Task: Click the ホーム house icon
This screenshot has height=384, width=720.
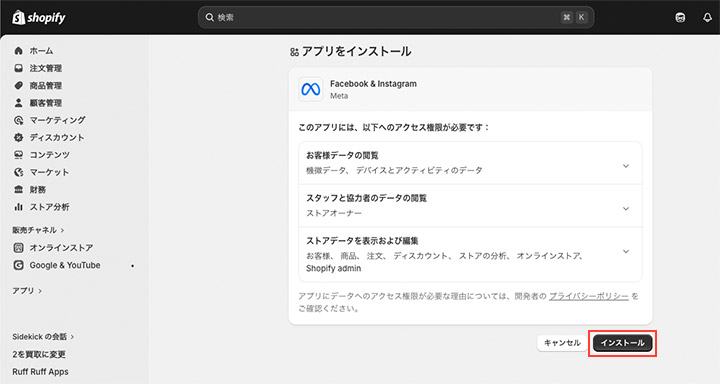Action: click(18, 51)
